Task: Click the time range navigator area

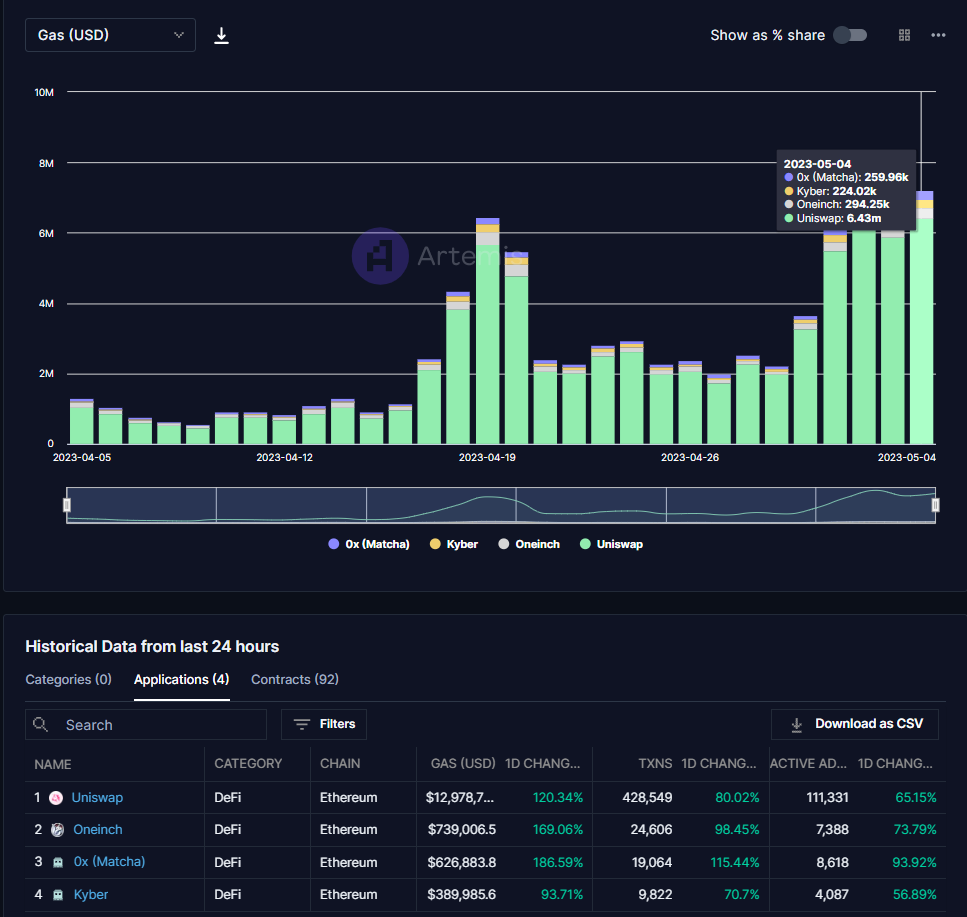Action: 501,505
